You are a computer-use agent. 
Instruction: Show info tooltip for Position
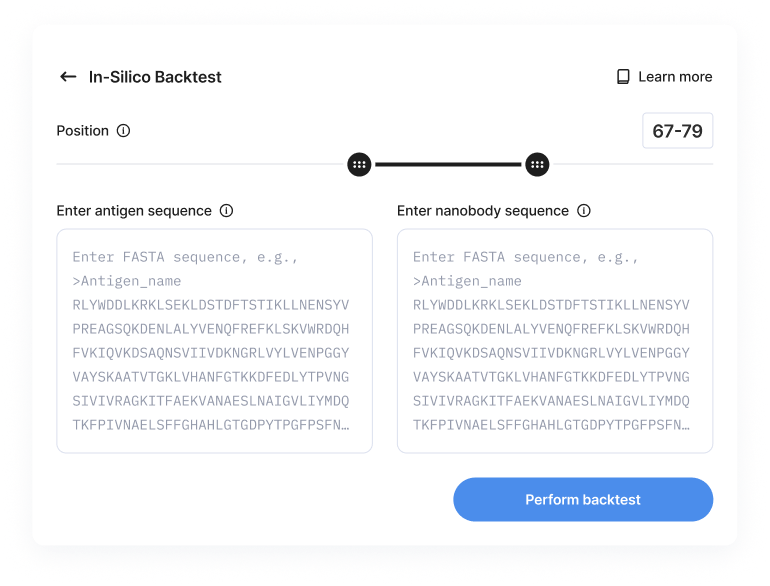pos(123,131)
